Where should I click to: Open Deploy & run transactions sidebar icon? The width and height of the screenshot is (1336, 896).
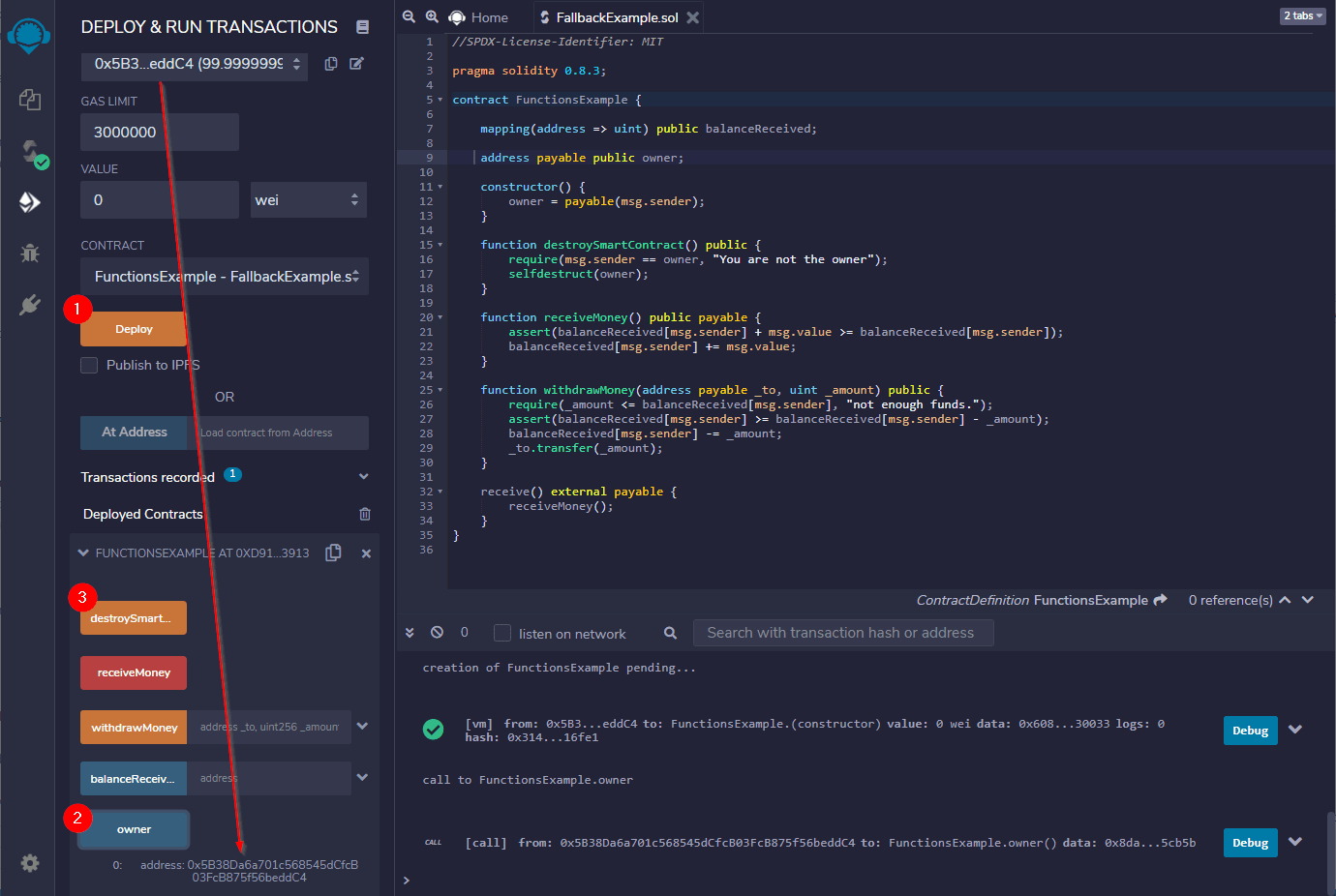coord(30,201)
